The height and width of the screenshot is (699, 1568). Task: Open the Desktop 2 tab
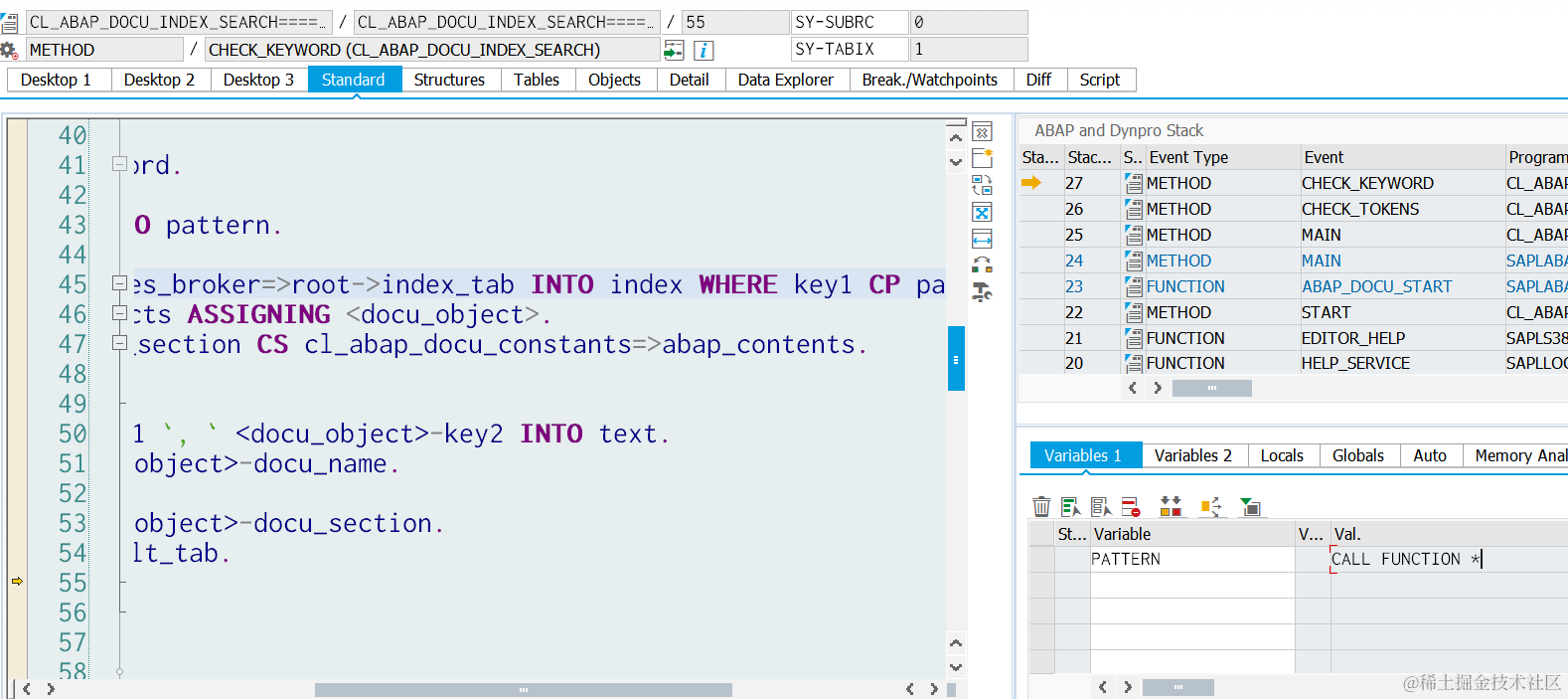pos(161,80)
